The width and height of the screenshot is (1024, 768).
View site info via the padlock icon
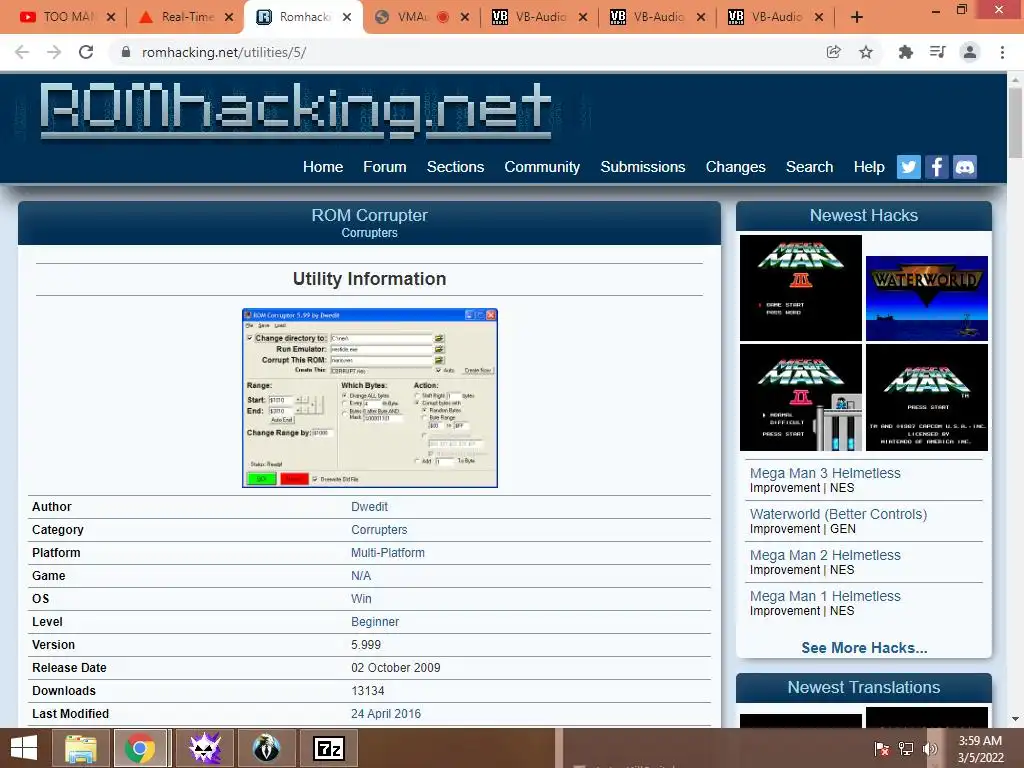click(126, 52)
